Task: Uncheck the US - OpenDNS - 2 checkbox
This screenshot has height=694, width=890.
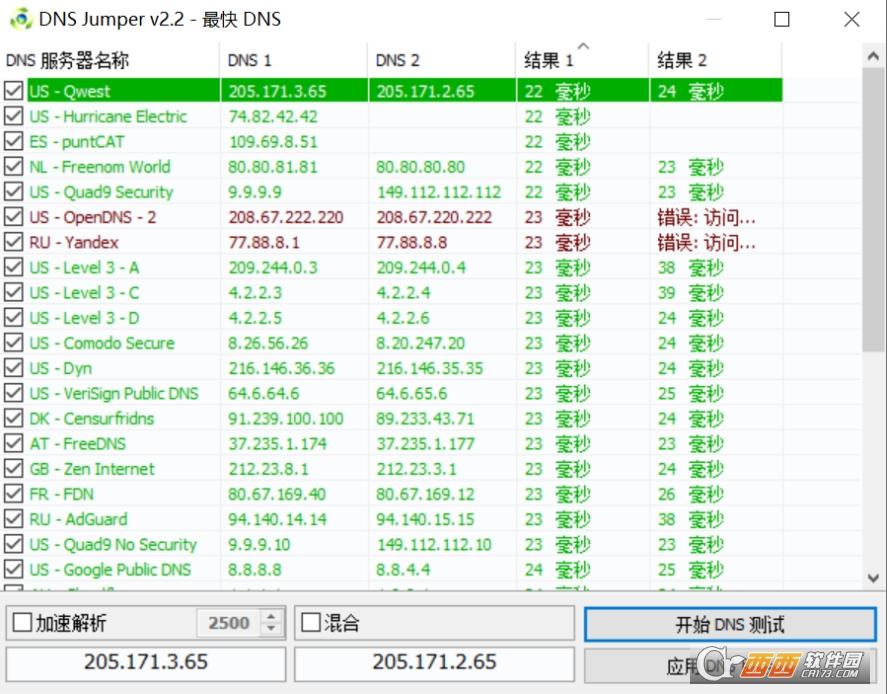Action: (x=14, y=217)
